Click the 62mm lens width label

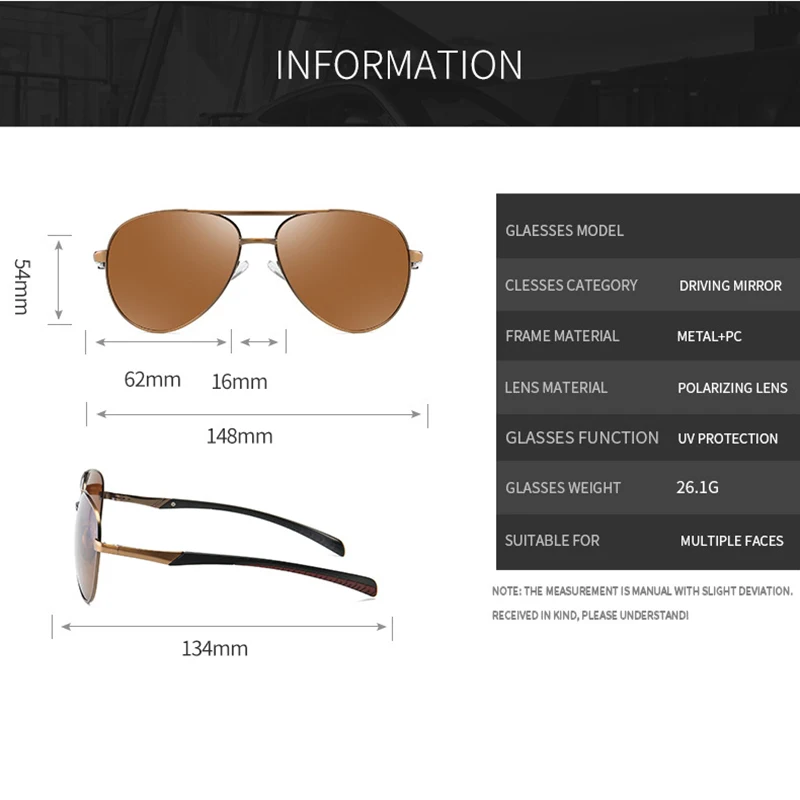click(x=153, y=380)
